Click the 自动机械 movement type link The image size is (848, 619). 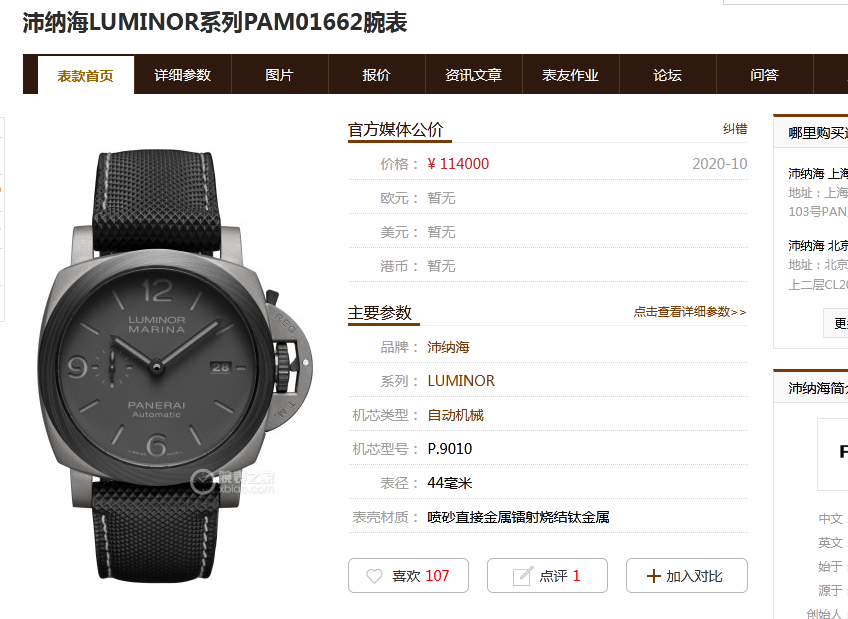(455, 415)
